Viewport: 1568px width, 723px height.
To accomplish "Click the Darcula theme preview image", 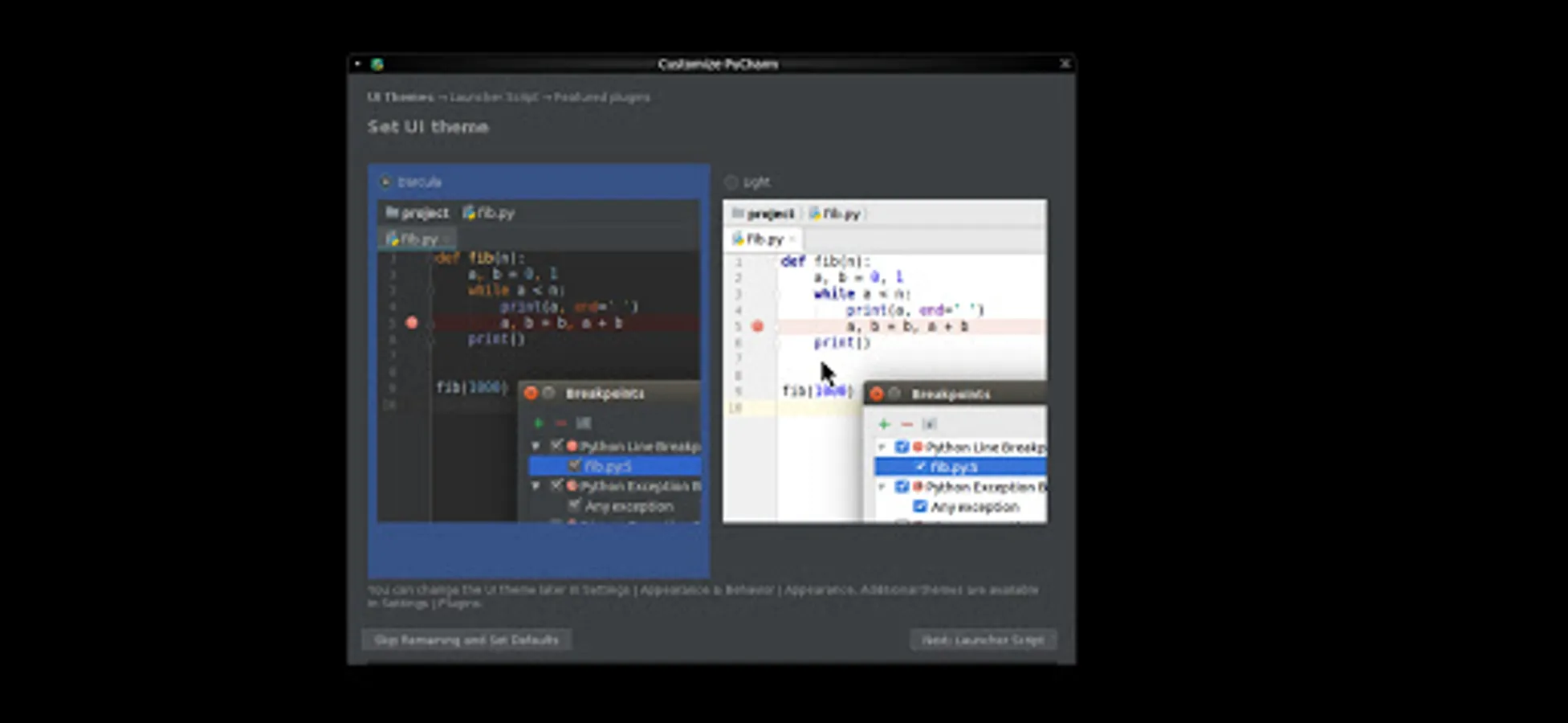I will tap(539, 361).
